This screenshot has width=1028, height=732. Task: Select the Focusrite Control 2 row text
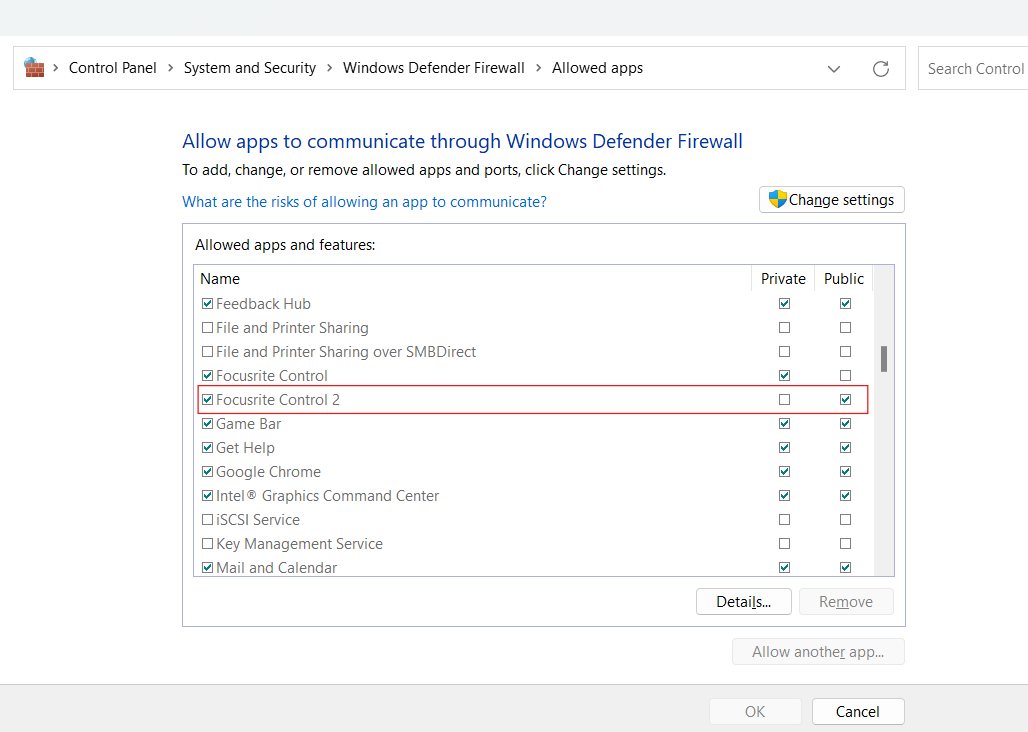(x=278, y=400)
